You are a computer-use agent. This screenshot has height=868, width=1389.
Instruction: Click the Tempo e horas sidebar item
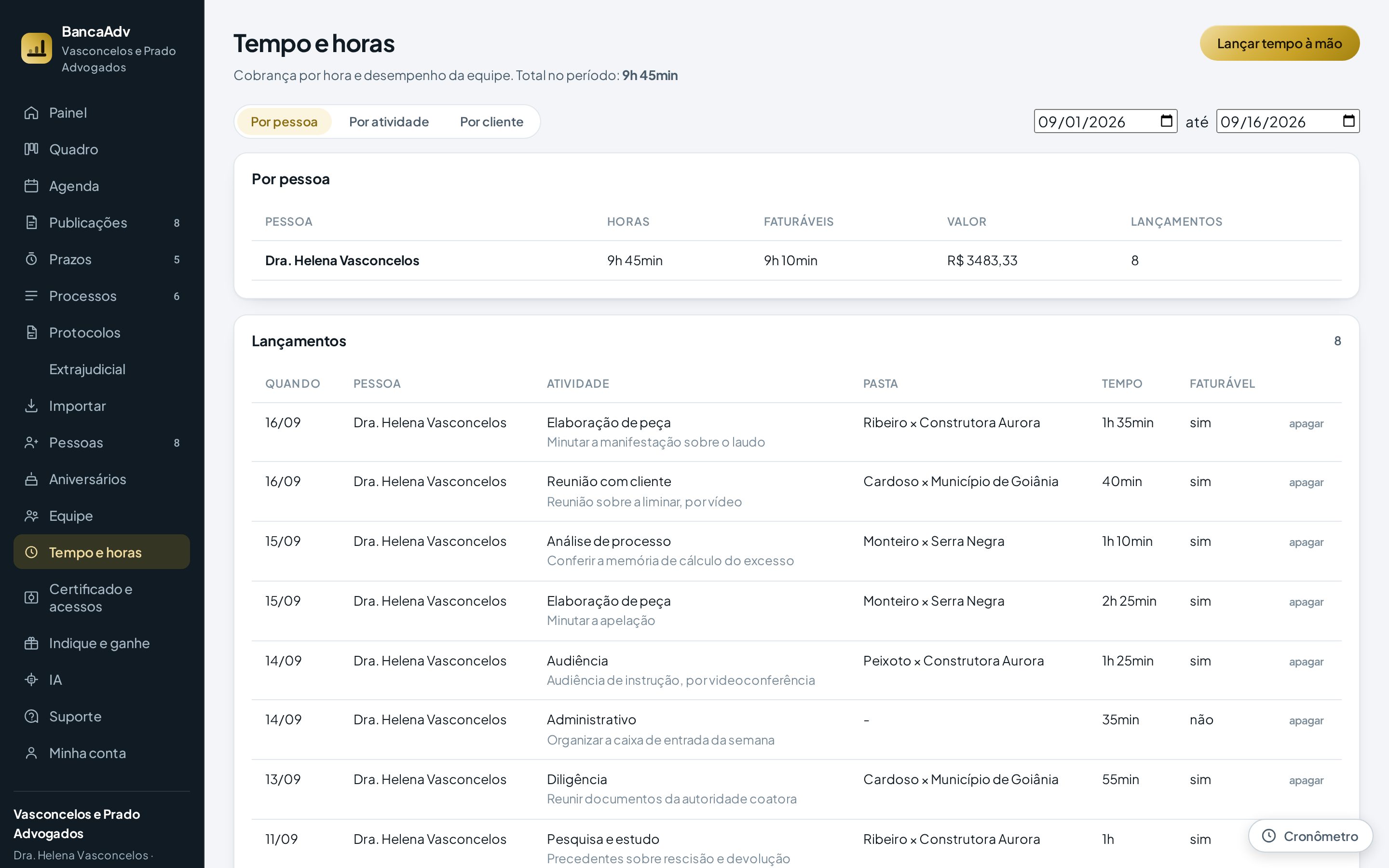102,552
